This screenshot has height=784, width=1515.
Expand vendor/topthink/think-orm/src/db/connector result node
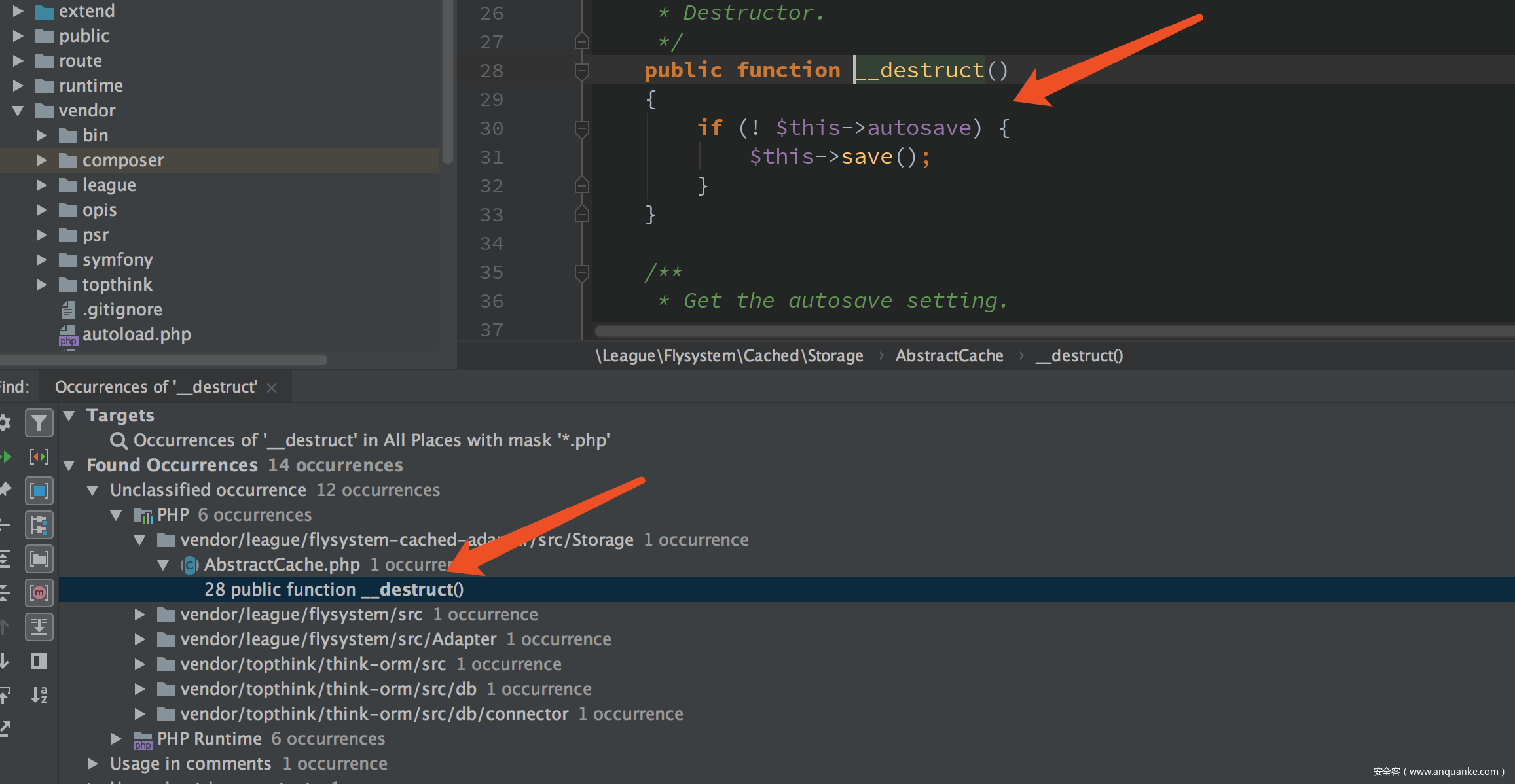click(x=139, y=714)
